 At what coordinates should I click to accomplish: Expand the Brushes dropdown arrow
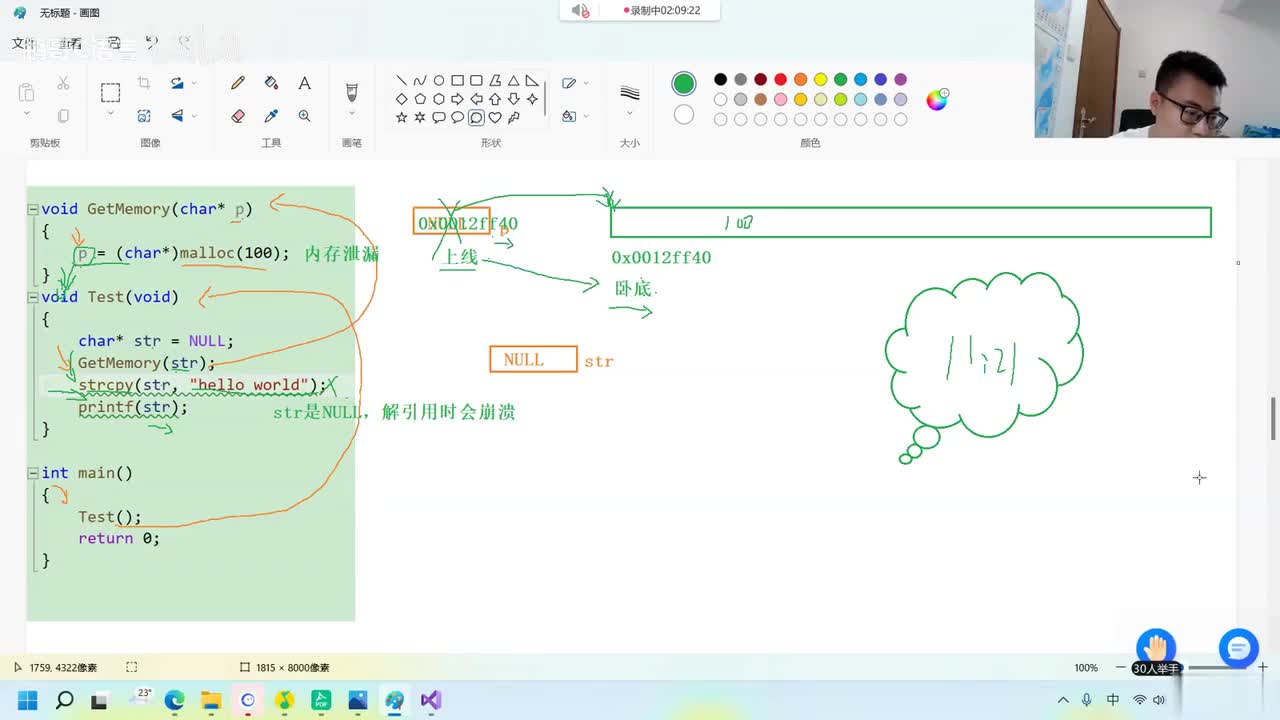pyautogui.click(x=351, y=114)
